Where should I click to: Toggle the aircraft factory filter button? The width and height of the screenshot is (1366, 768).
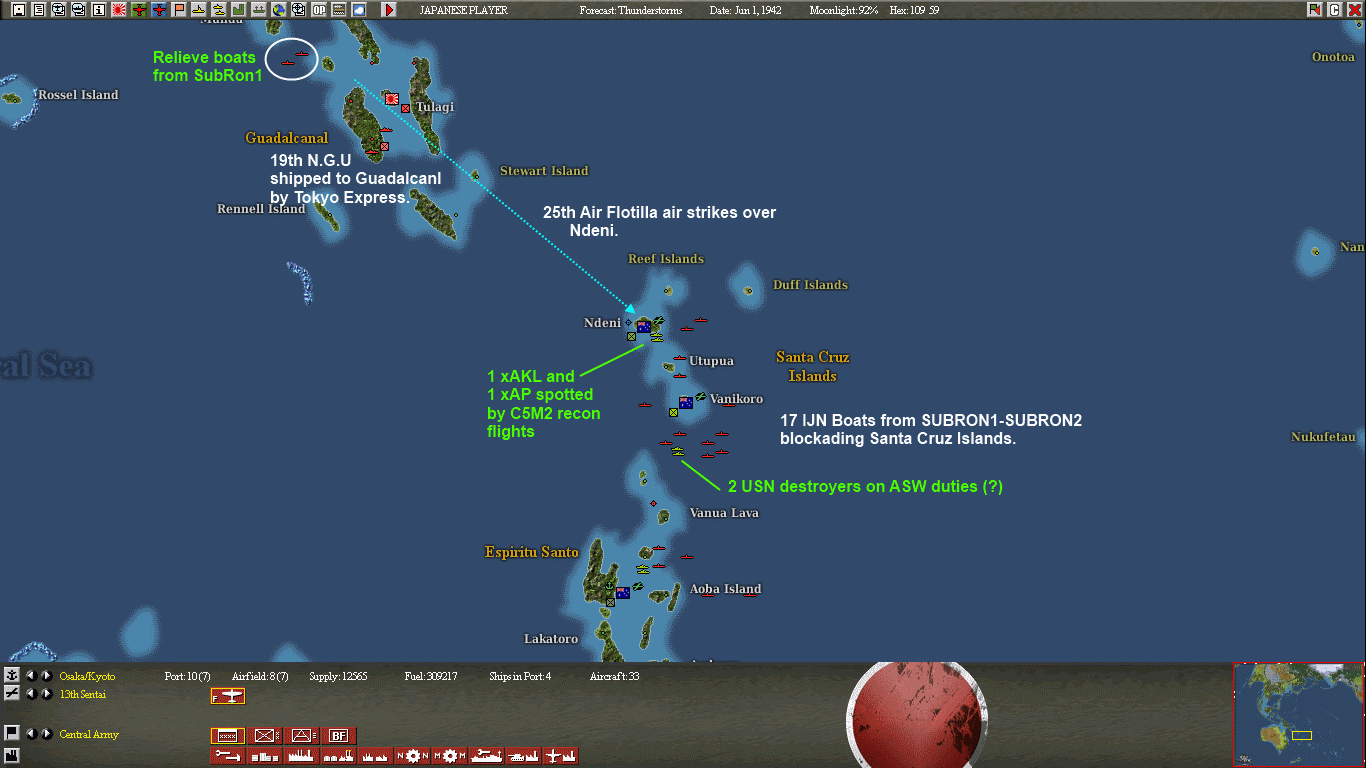click(x=561, y=756)
